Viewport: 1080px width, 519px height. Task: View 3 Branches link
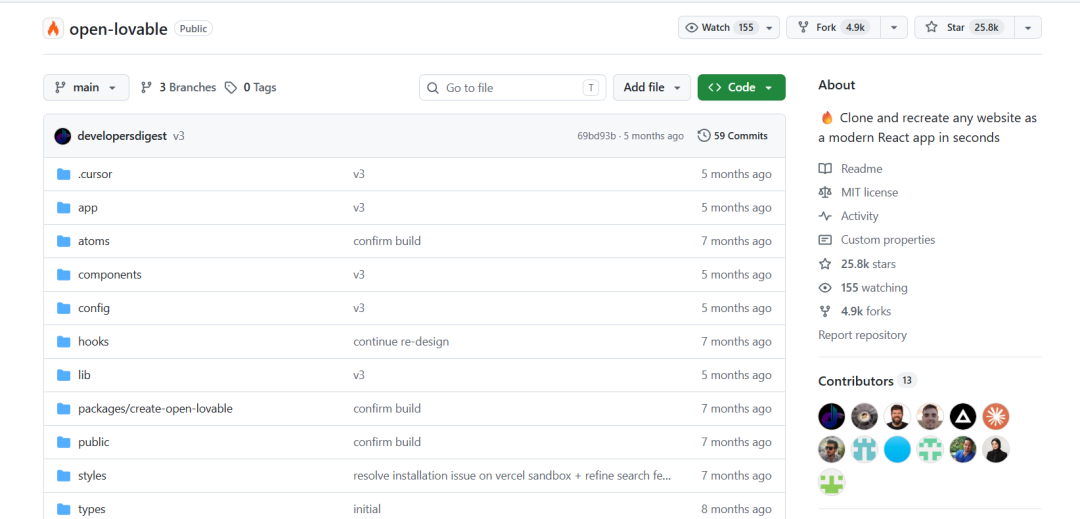178,87
